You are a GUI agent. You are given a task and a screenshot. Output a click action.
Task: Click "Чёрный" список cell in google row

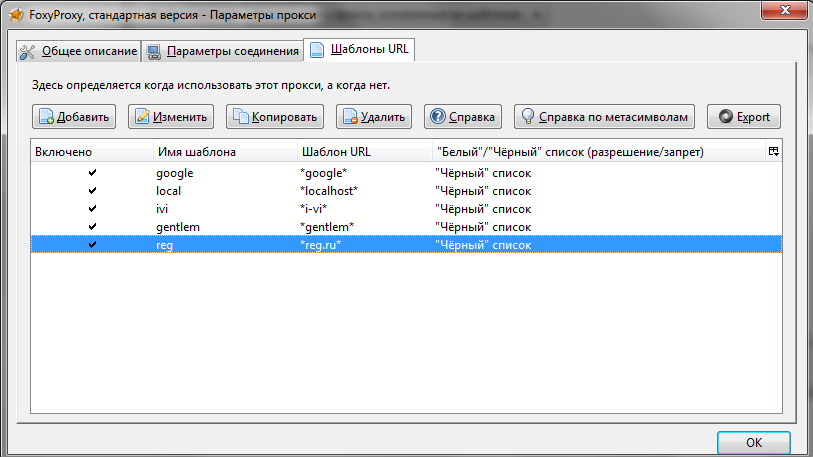pos(483,173)
